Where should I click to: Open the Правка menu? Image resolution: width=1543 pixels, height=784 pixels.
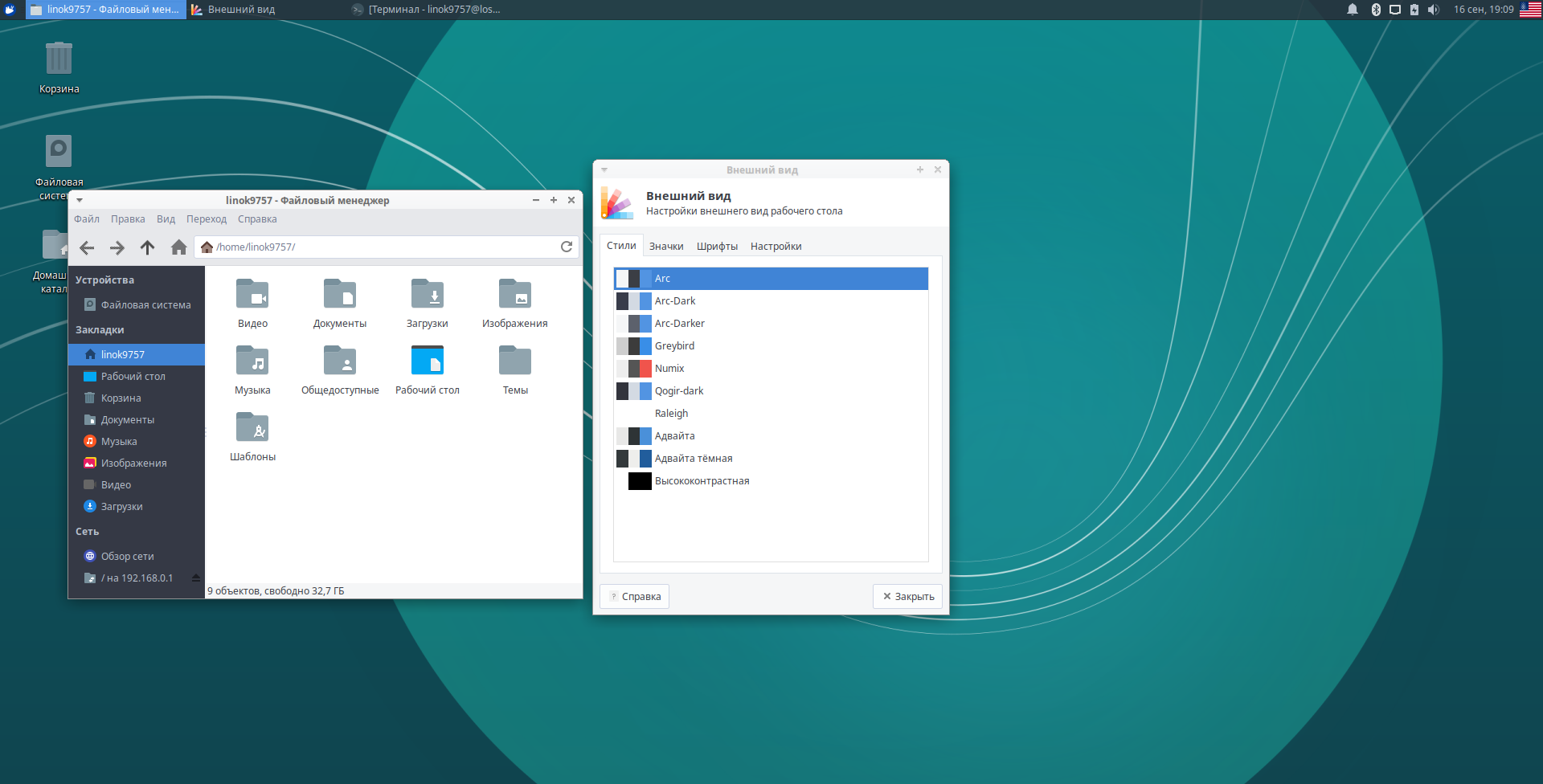pos(128,219)
